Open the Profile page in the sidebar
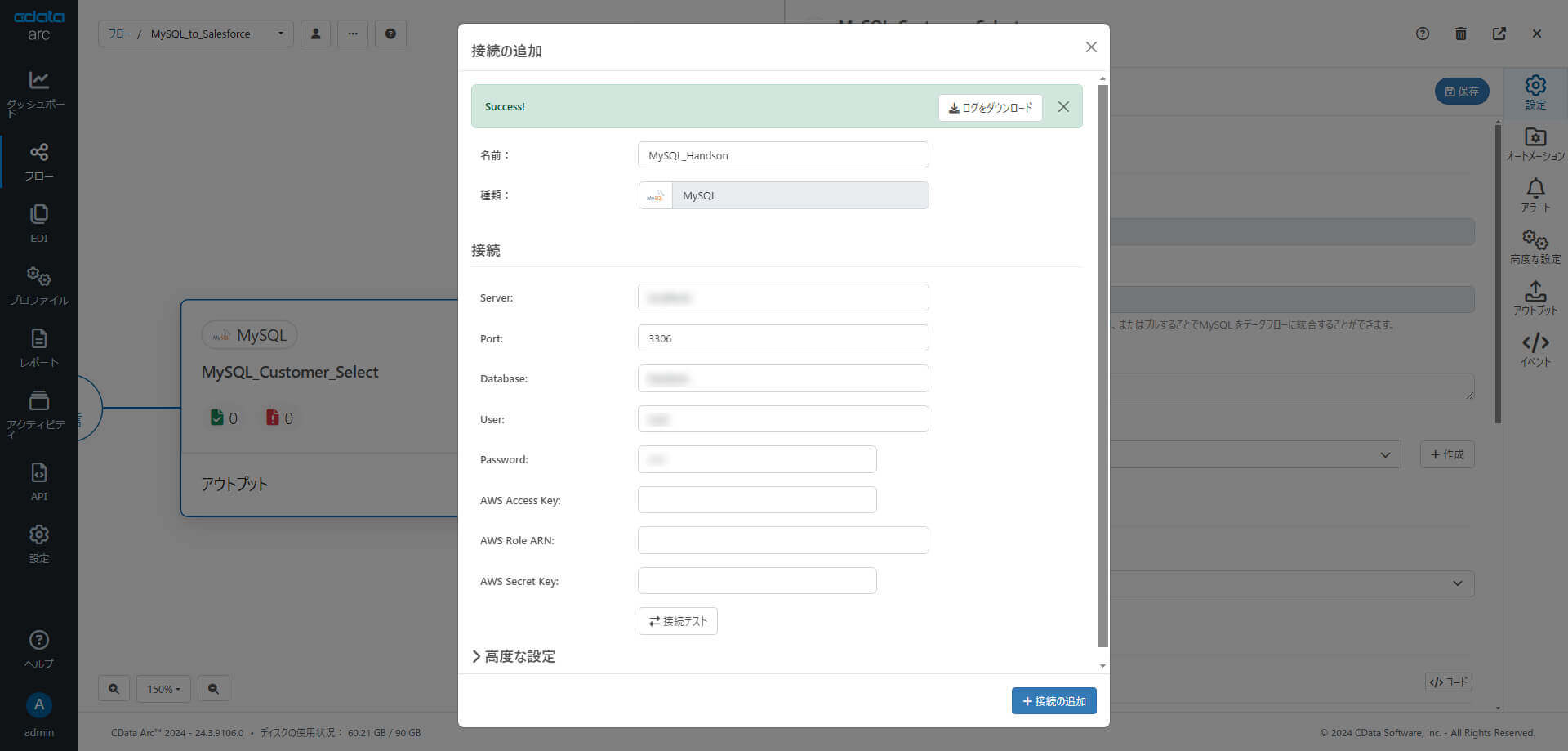 [38, 286]
